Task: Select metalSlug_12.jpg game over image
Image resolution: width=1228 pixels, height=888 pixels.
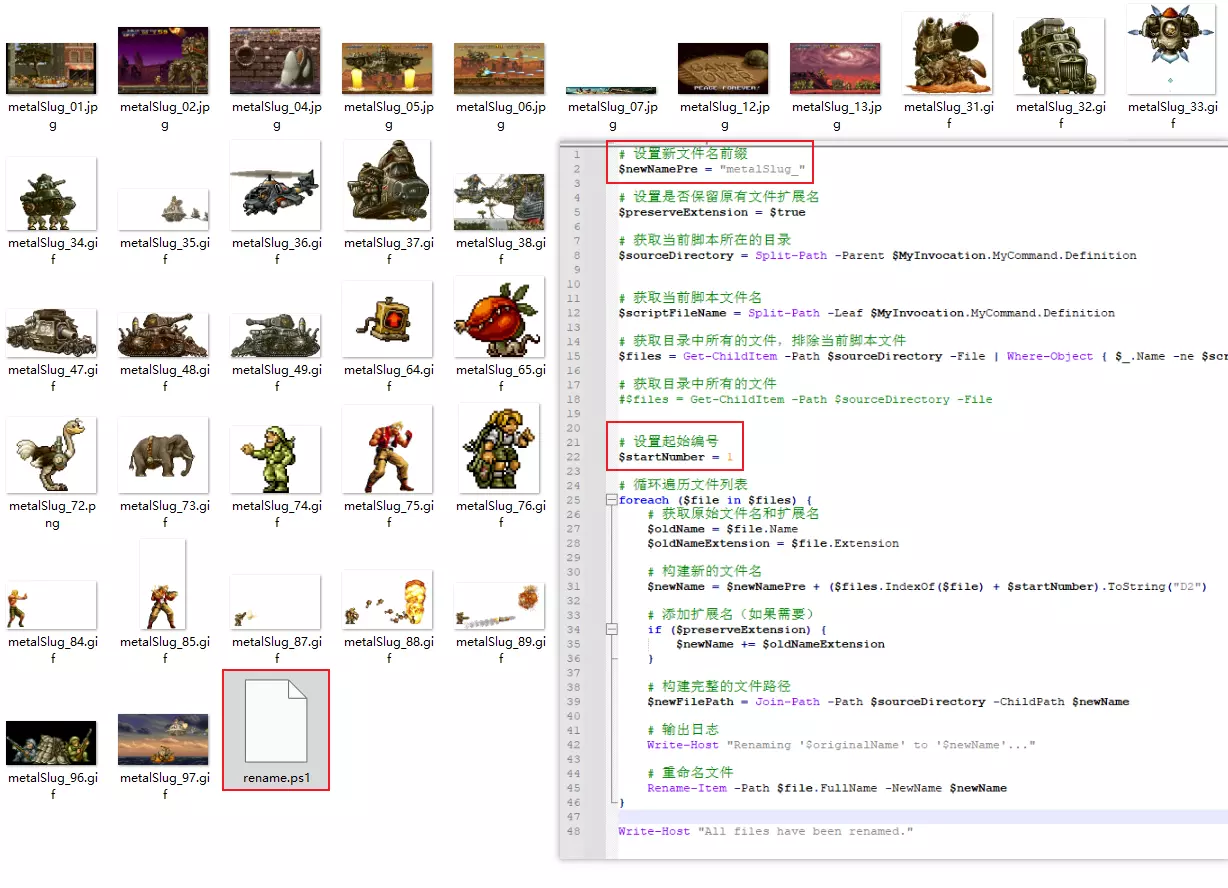Action: pos(723,68)
